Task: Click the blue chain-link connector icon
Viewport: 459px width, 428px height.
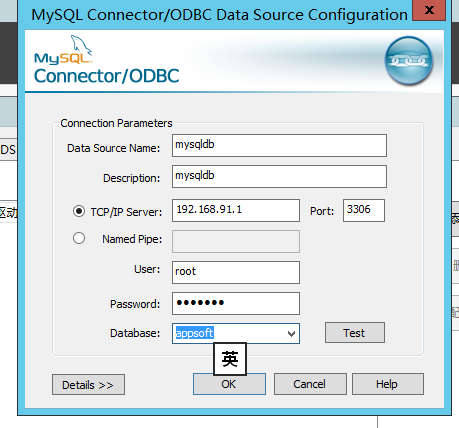Action: click(x=409, y=61)
